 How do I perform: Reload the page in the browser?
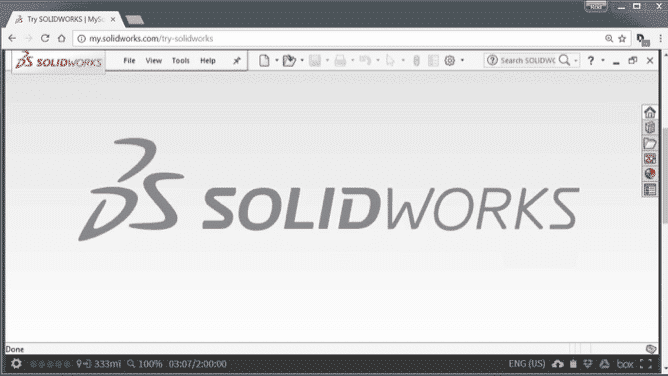point(45,38)
